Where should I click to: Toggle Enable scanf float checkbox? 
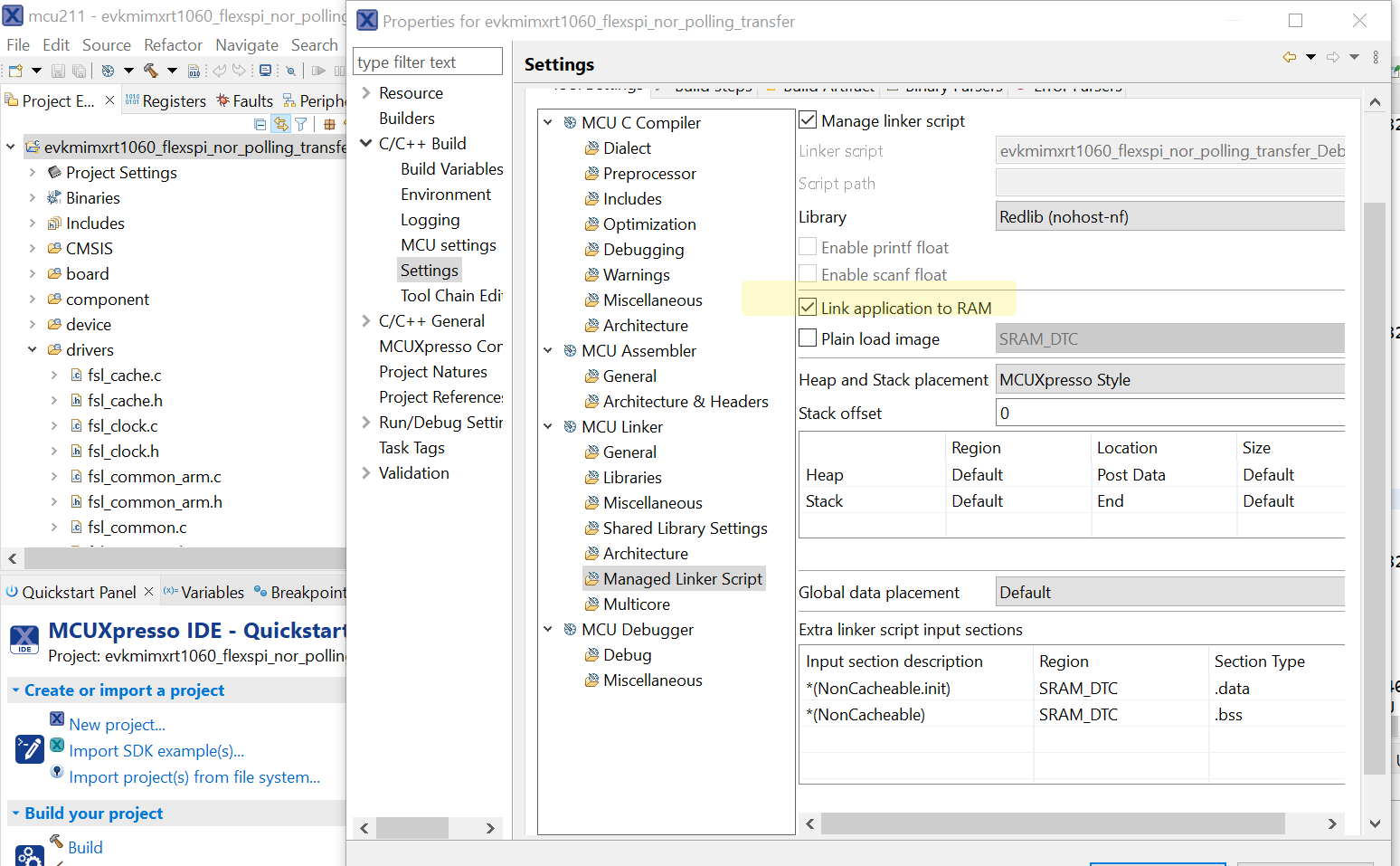point(808,273)
